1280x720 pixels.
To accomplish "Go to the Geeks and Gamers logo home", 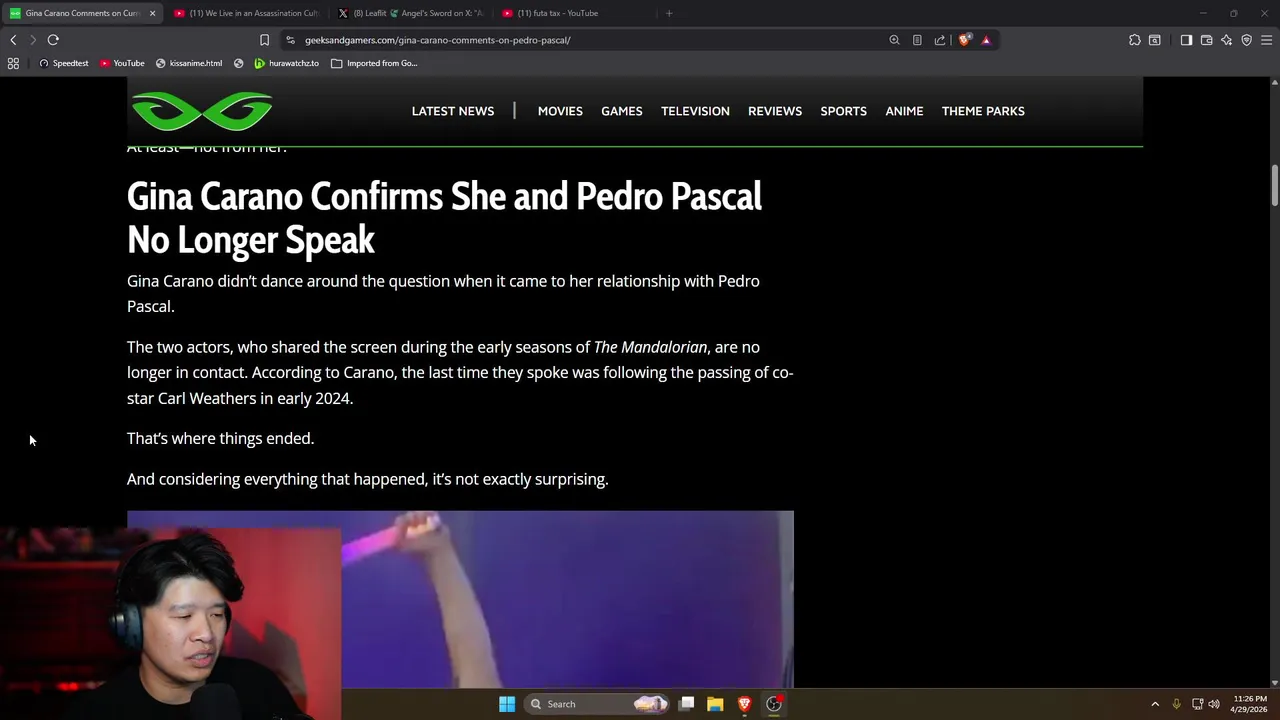I will coord(202,111).
